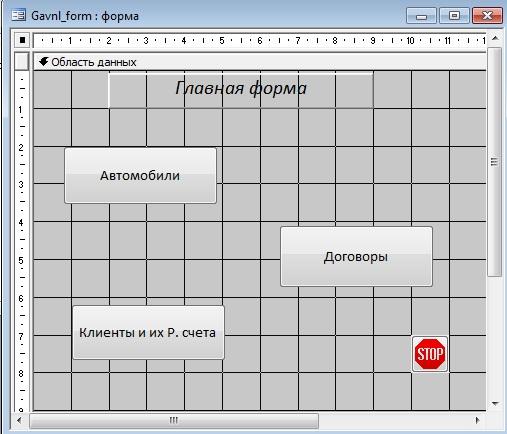Open the Договоры button
Image resolution: width=507 pixels, height=434 pixels.
point(356,256)
